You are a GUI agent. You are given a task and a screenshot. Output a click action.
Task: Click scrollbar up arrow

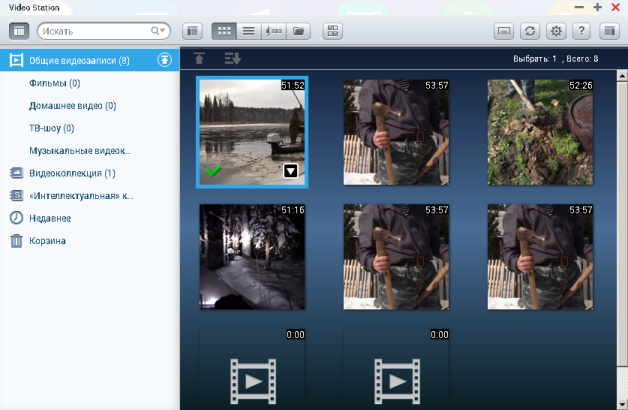(x=622, y=75)
